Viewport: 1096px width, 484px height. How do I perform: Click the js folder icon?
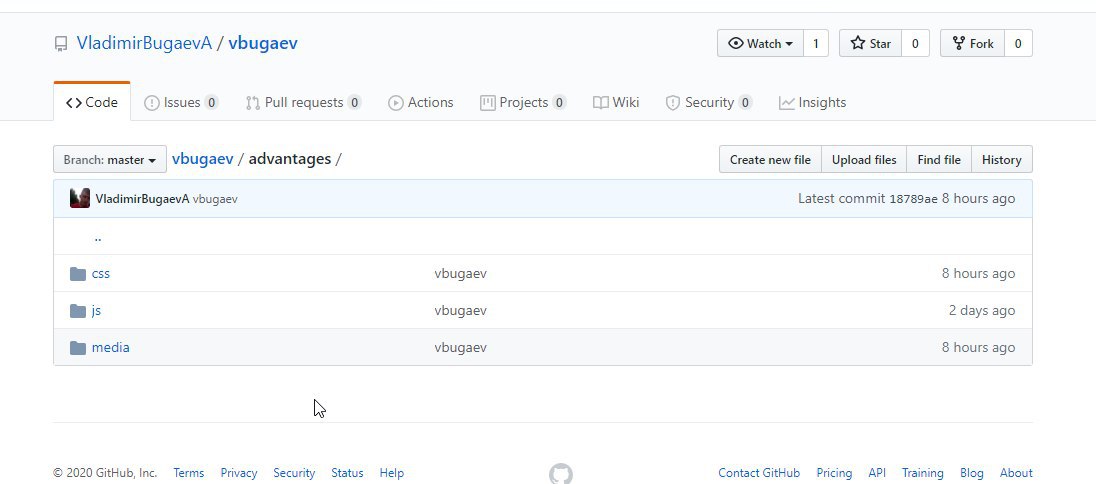78,311
